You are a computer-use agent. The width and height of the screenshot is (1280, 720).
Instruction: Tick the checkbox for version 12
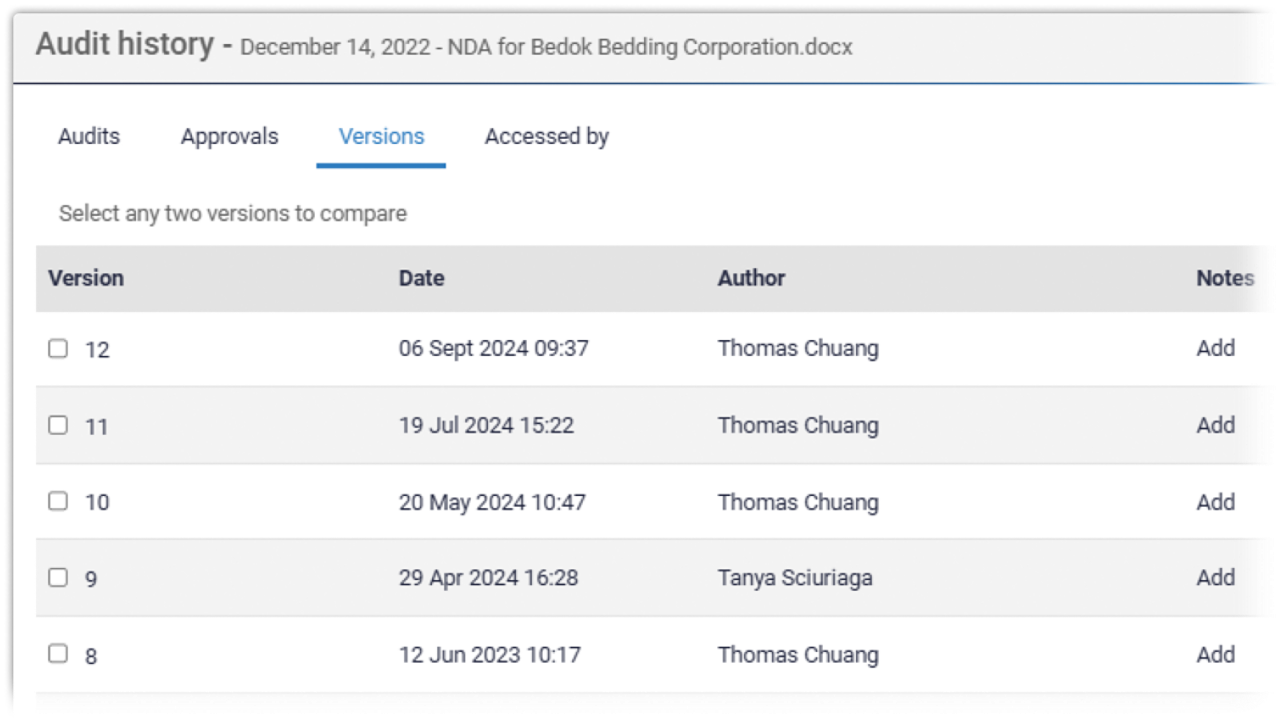click(x=58, y=348)
